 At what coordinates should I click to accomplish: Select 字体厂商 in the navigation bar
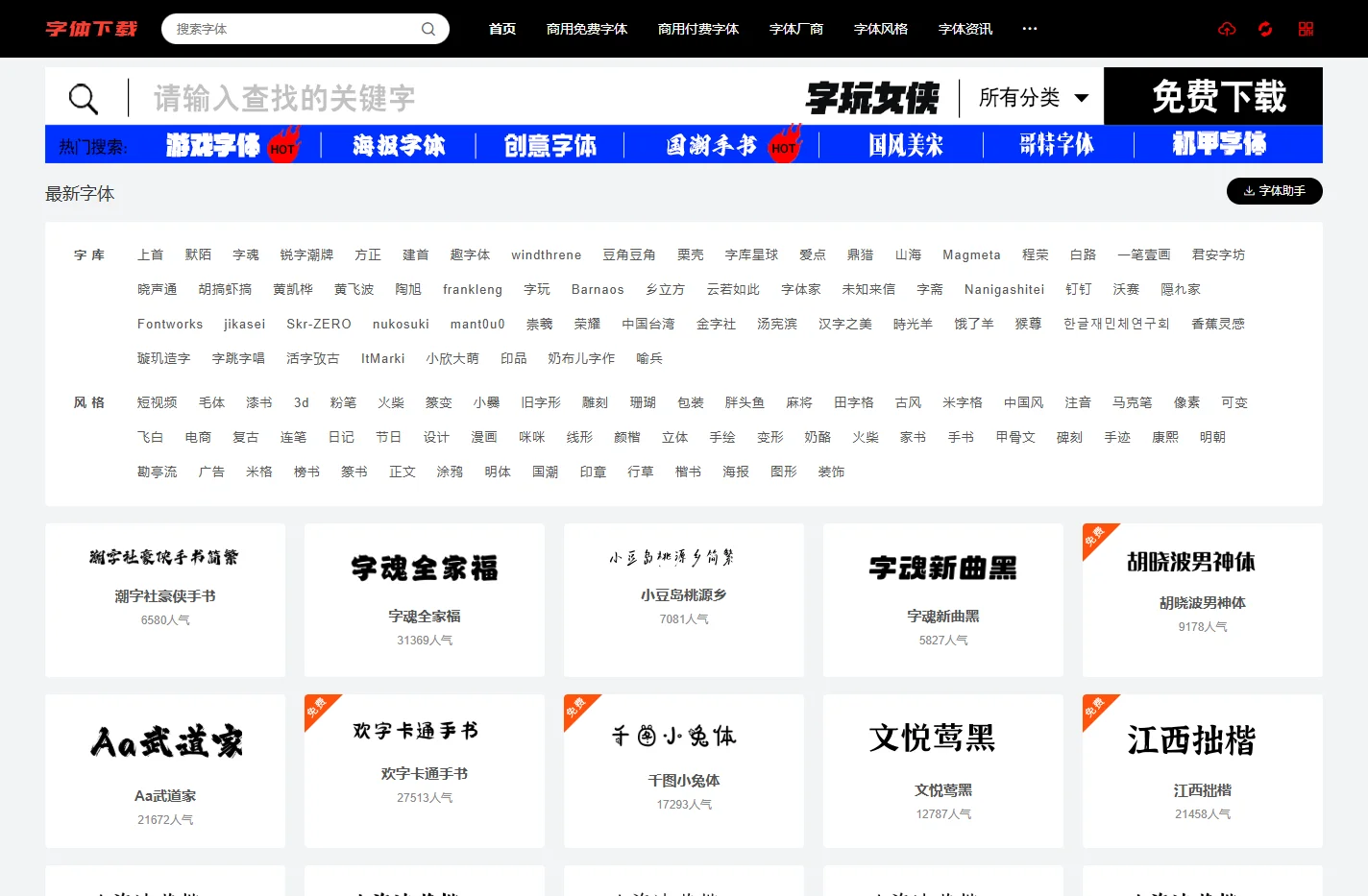click(x=796, y=29)
